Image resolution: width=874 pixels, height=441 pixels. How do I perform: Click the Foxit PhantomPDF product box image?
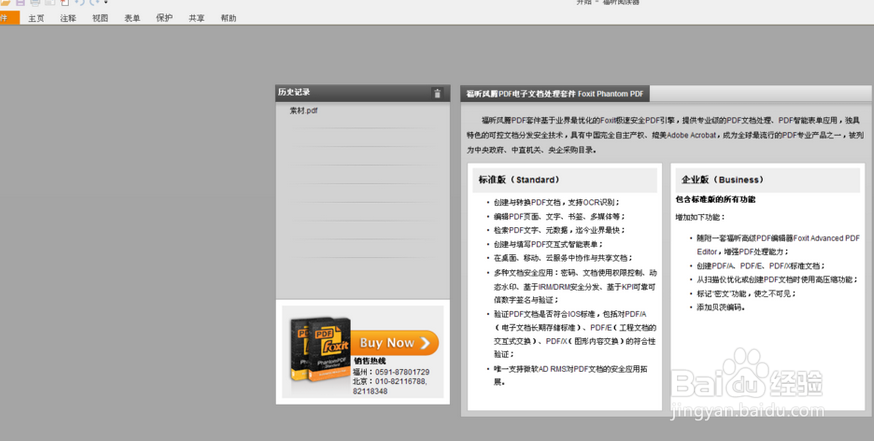pyautogui.click(x=320, y=350)
